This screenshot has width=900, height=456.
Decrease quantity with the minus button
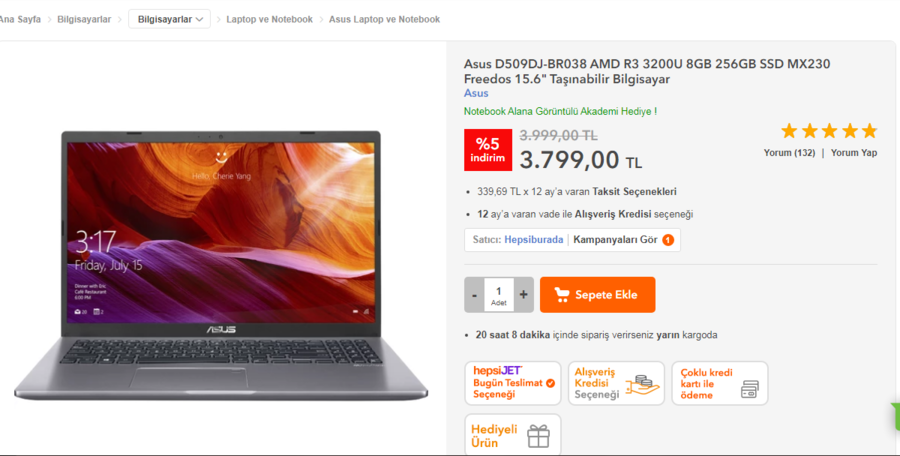click(474, 295)
